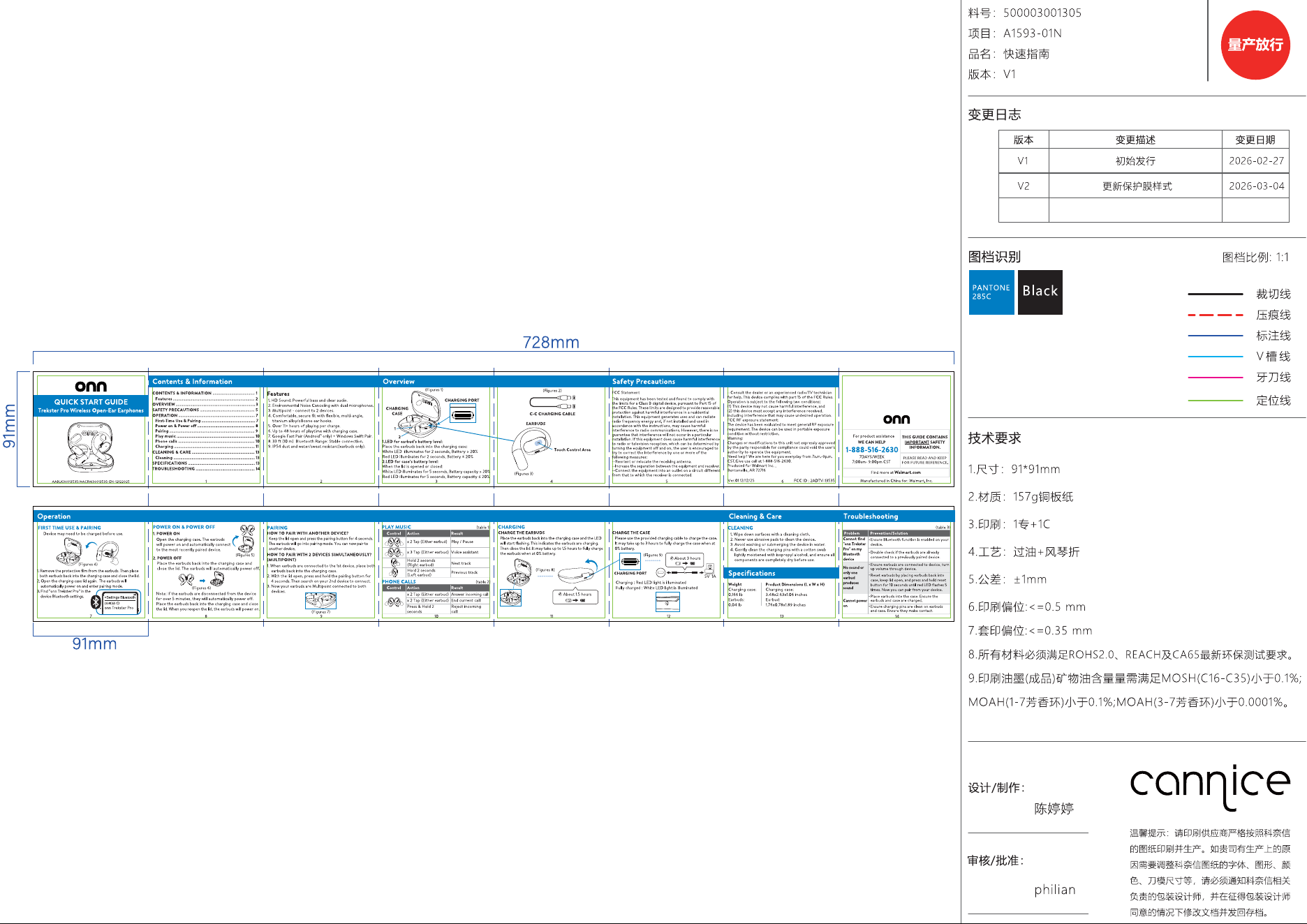
Task: Click the 设计/制作: label
Action: [x=996, y=788]
